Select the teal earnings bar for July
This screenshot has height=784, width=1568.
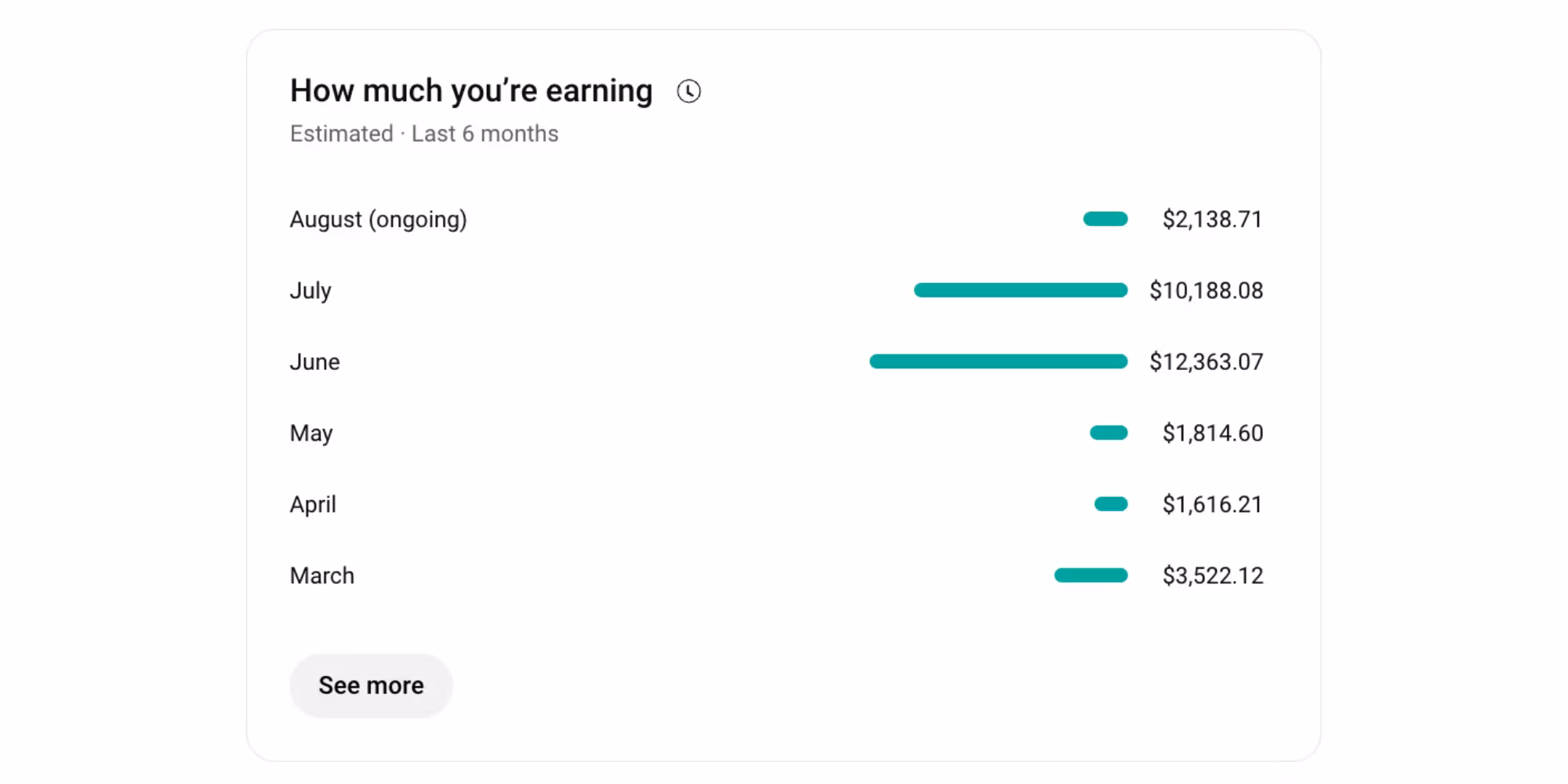click(x=1021, y=291)
